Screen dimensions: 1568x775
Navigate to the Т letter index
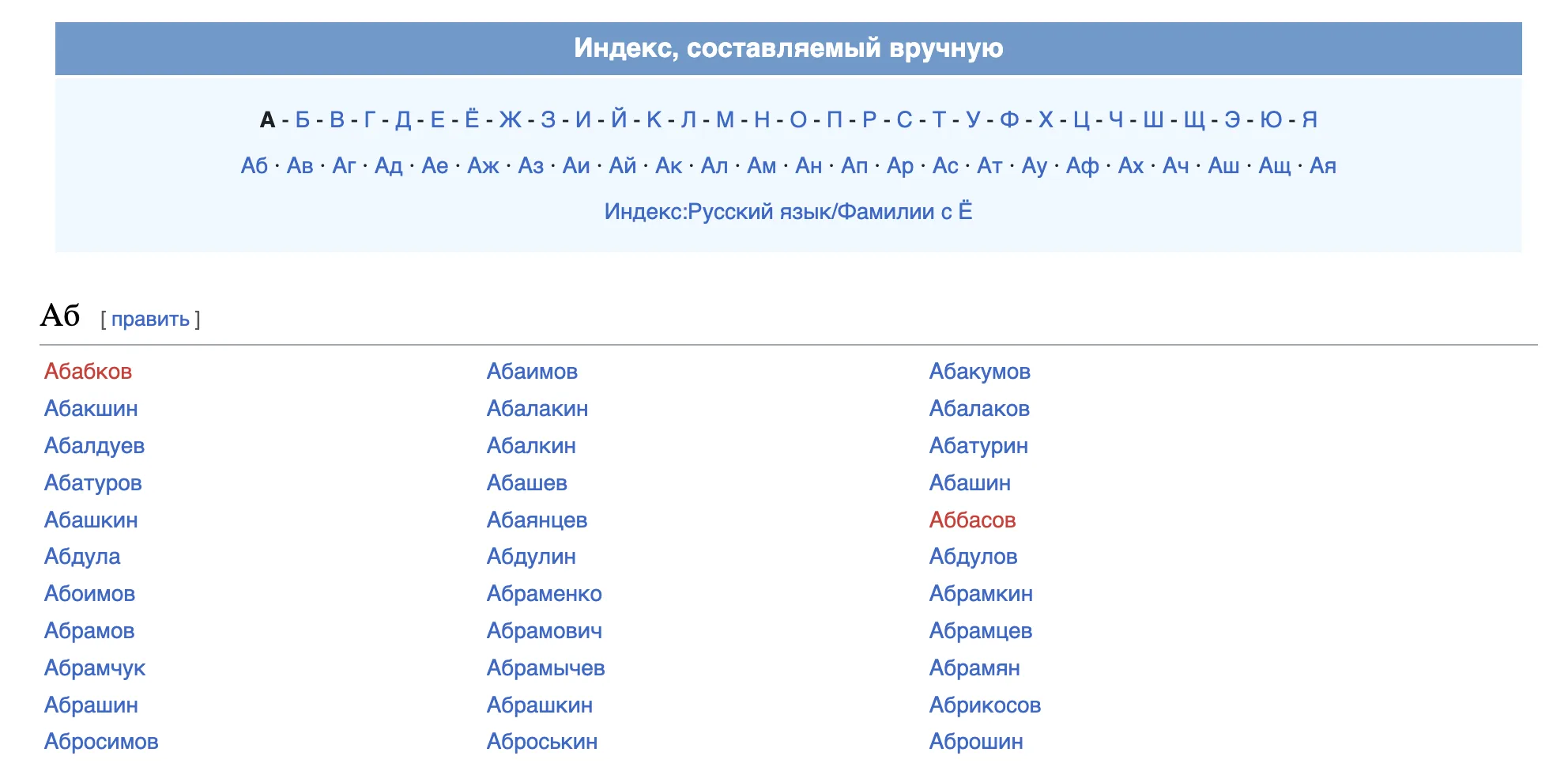[x=940, y=120]
